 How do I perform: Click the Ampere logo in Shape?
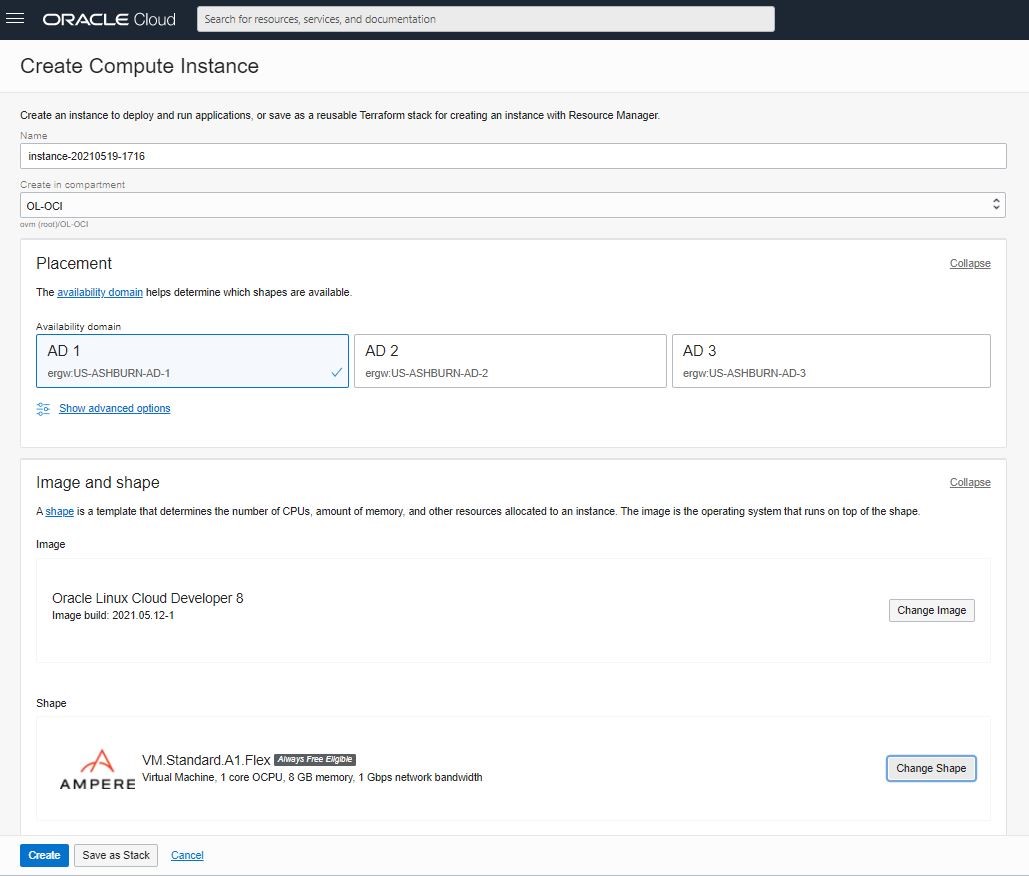[x=97, y=769]
